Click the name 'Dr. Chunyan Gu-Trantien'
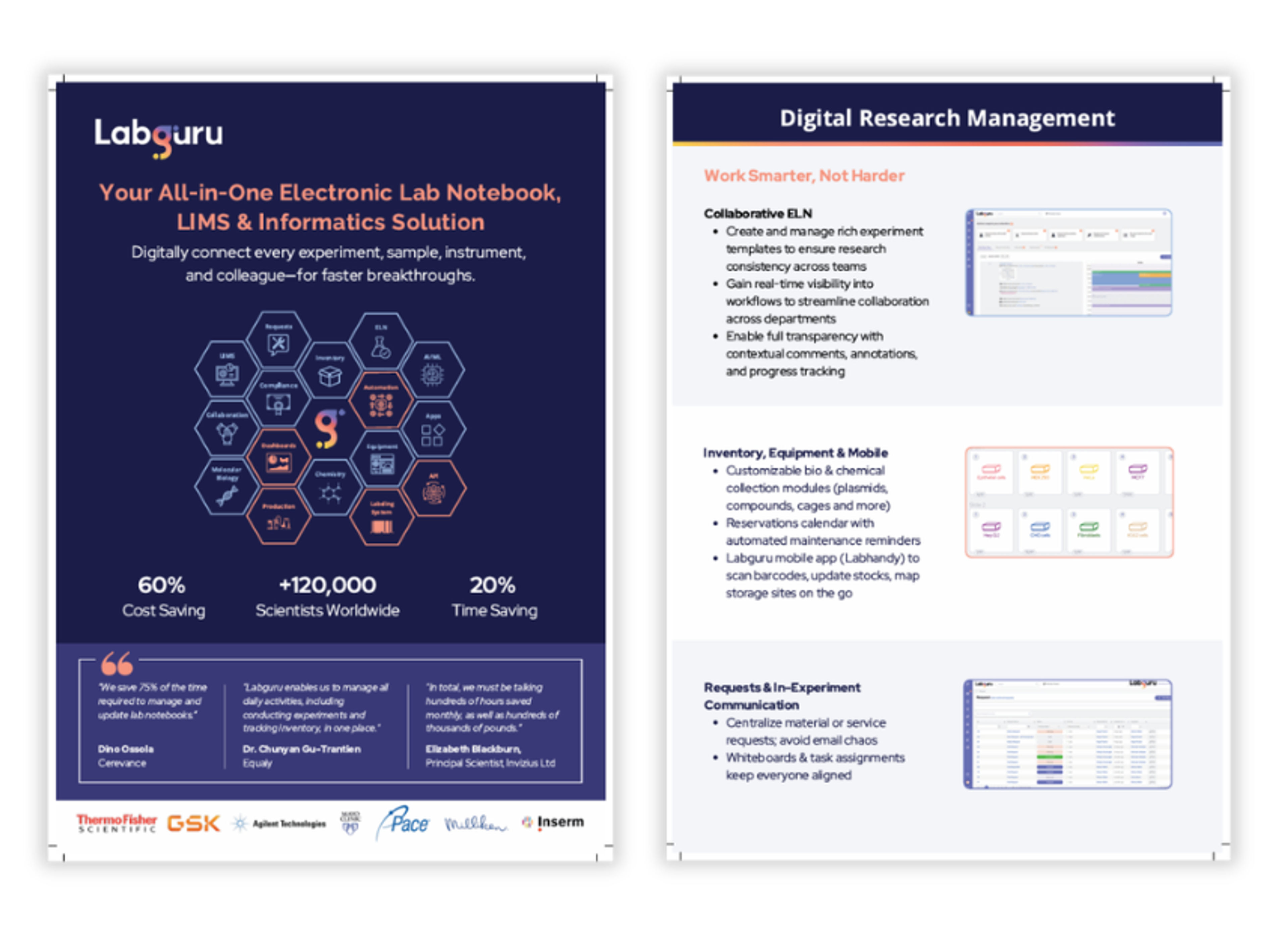This screenshot has width=1288, height=951. 302,750
